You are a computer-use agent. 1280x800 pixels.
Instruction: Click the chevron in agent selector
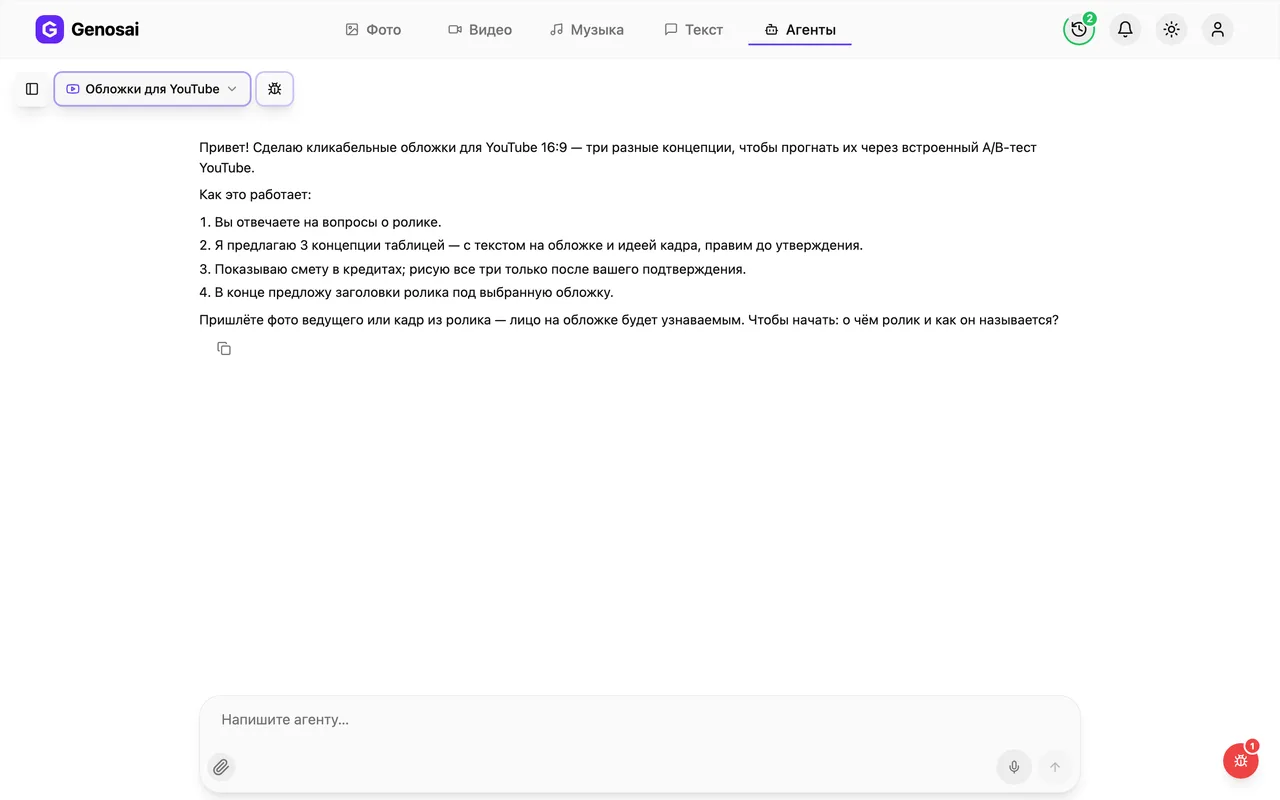pos(232,89)
